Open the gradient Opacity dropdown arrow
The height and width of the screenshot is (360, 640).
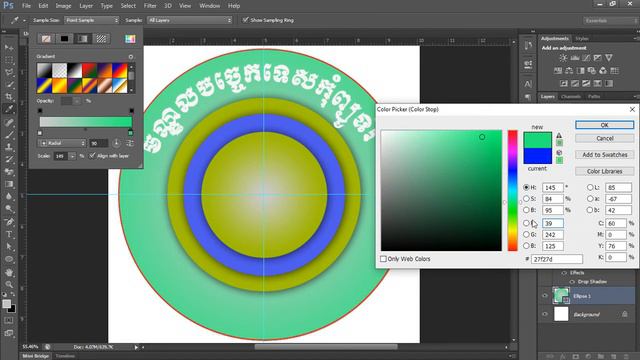pos(76,101)
